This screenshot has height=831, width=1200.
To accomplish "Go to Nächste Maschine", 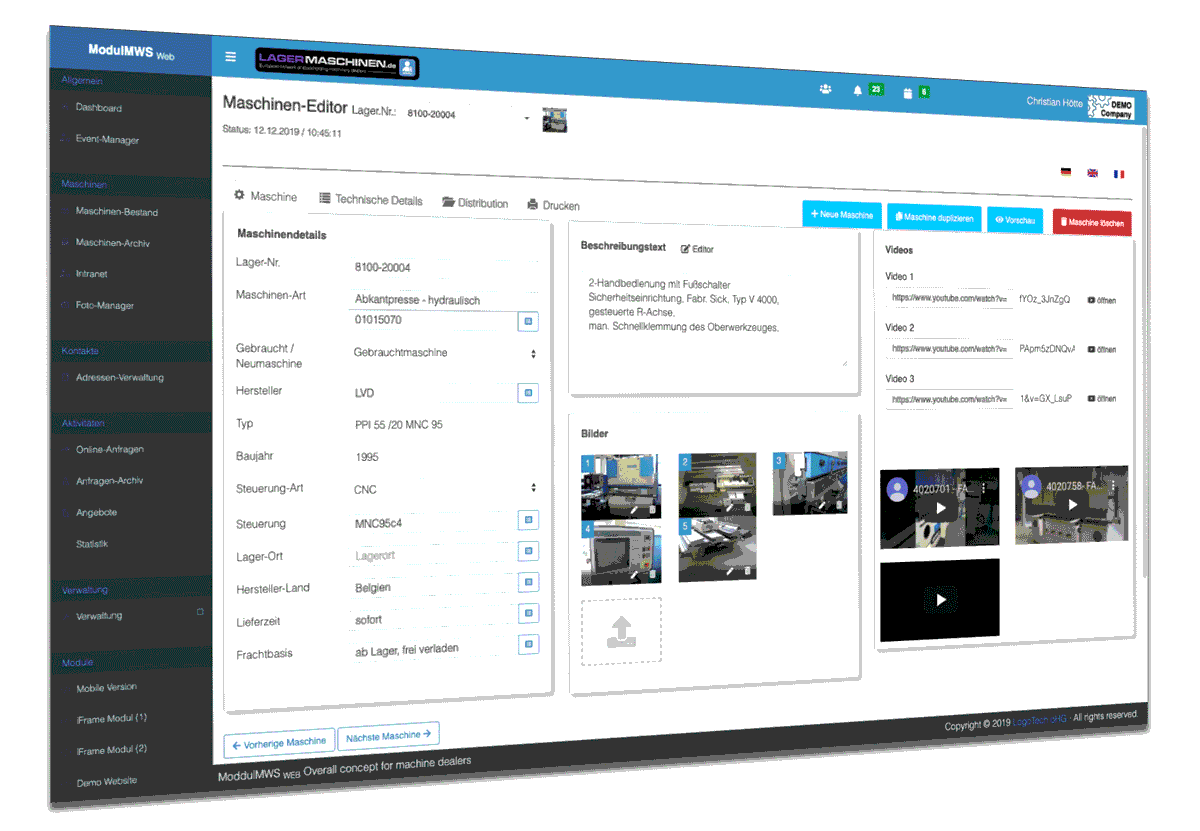I will click(388, 736).
